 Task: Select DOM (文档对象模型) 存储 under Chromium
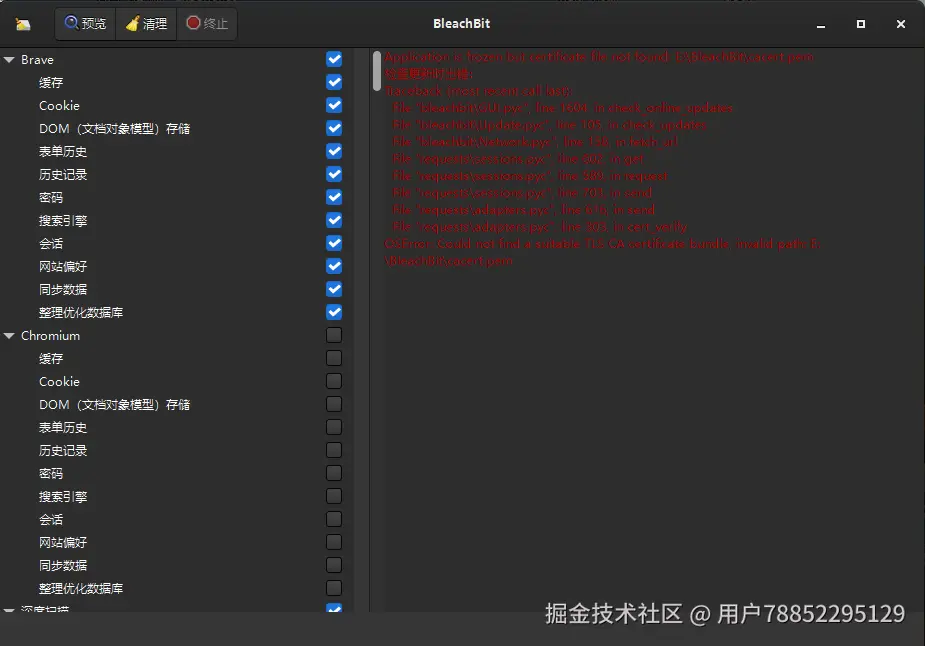coord(114,405)
